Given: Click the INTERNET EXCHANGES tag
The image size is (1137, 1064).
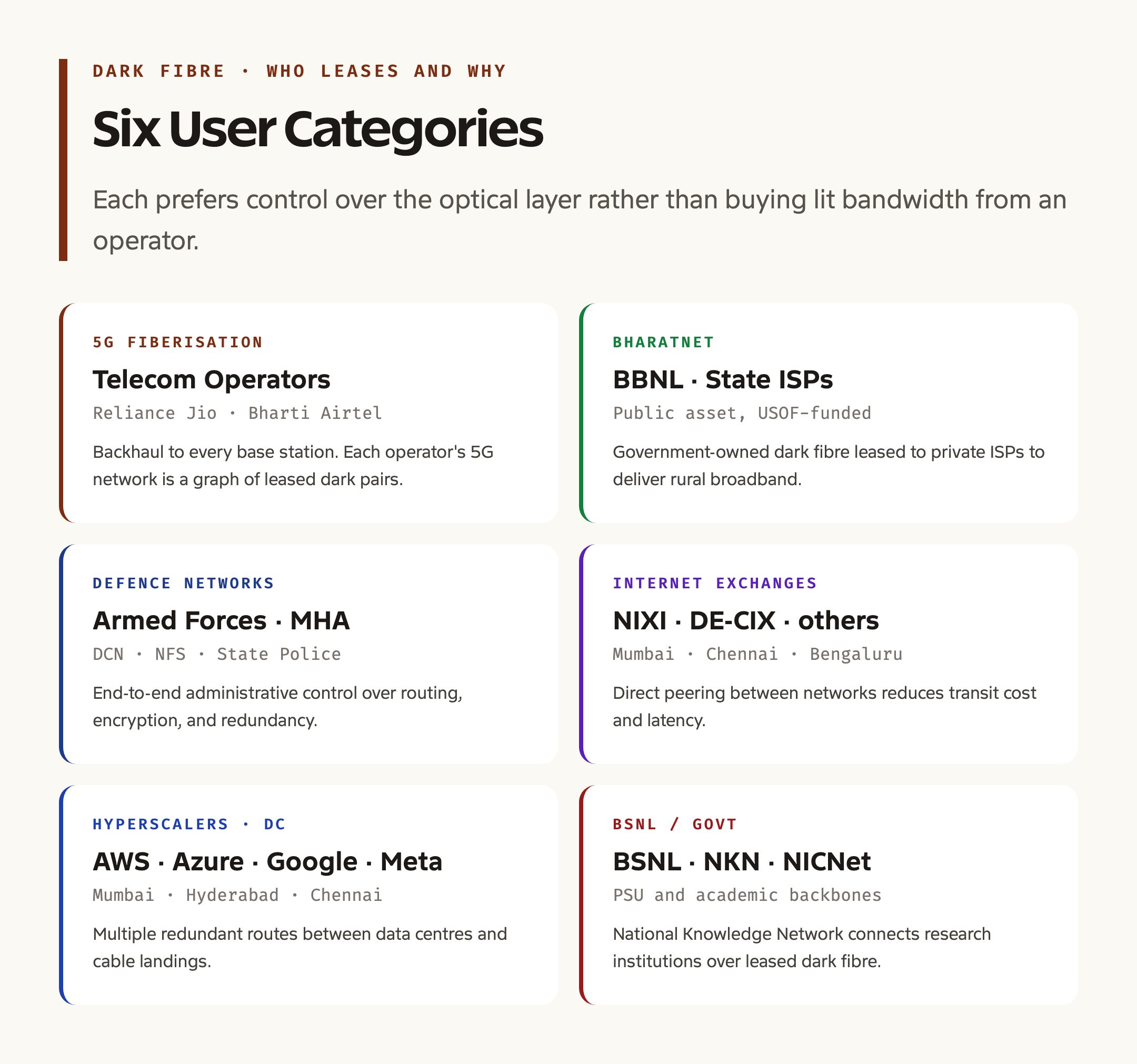Looking at the screenshot, I should click(715, 583).
